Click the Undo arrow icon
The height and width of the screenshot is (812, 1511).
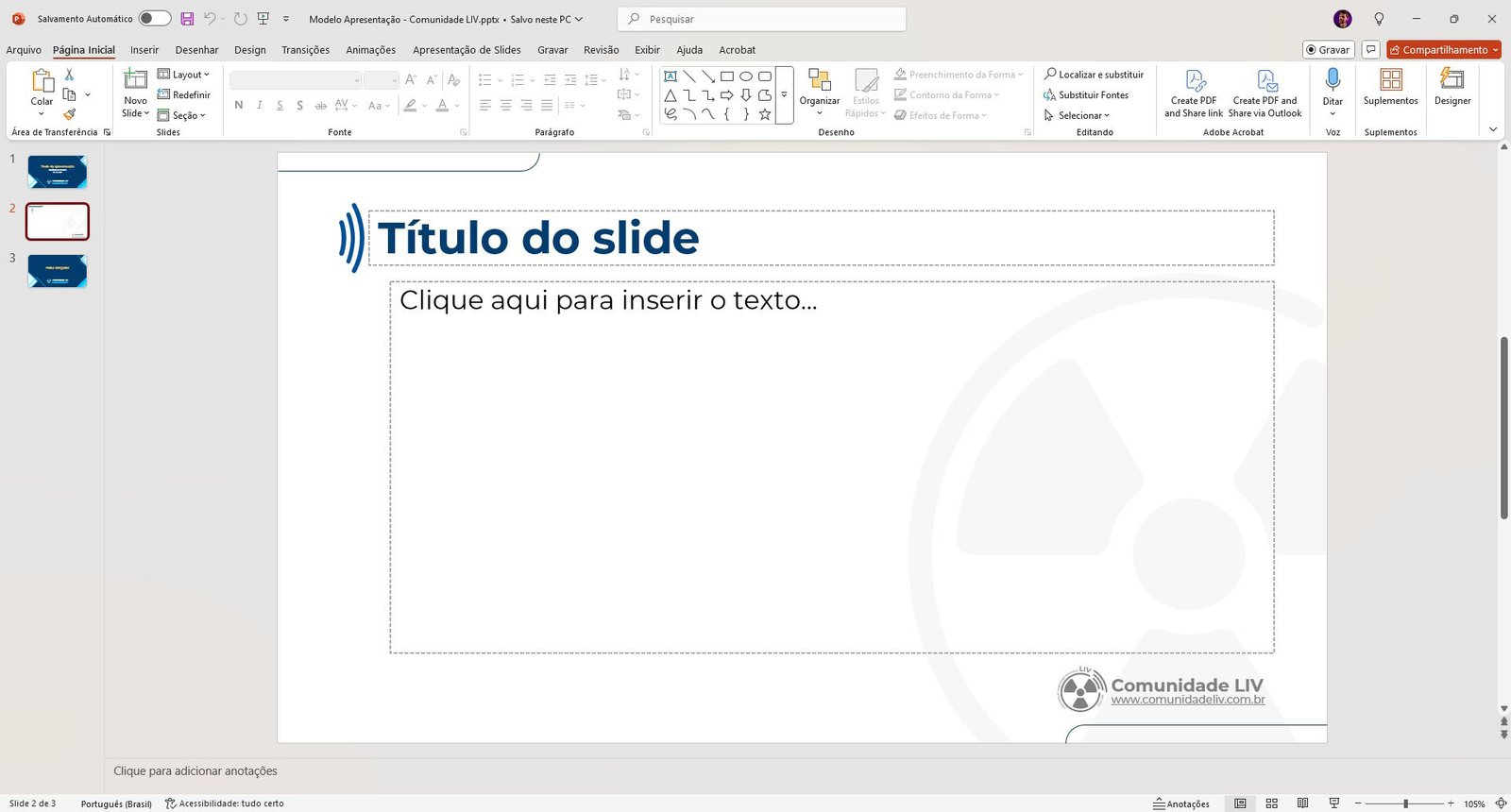[x=210, y=19]
